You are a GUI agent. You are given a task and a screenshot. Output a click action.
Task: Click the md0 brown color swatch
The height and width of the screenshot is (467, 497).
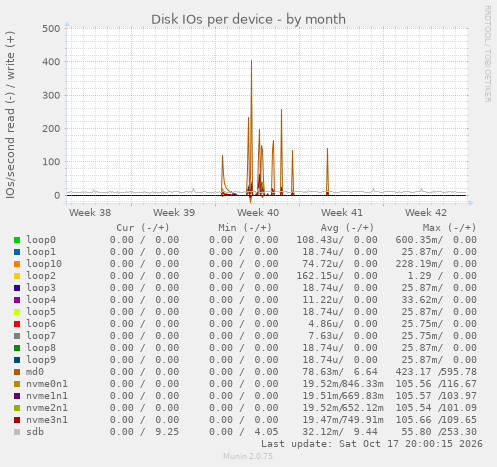(x=17, y=372)
